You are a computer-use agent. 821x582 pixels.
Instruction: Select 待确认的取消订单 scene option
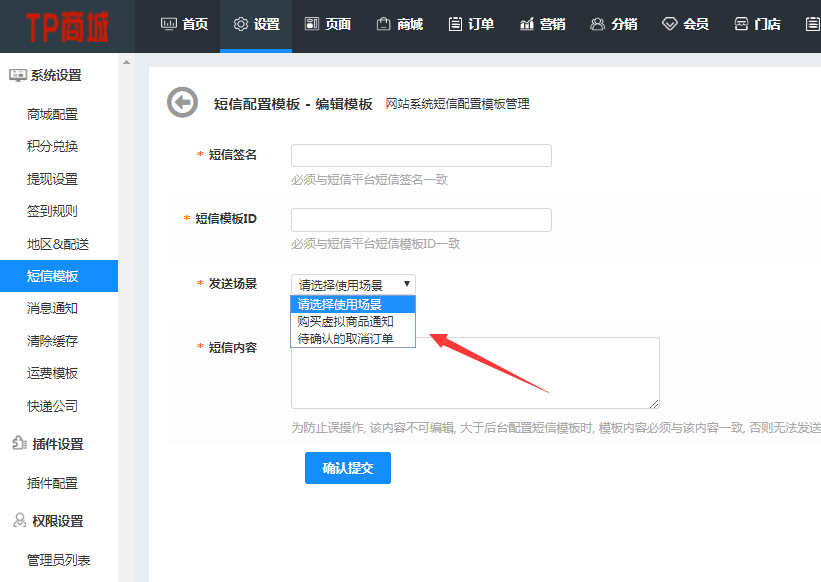[345, 338]
